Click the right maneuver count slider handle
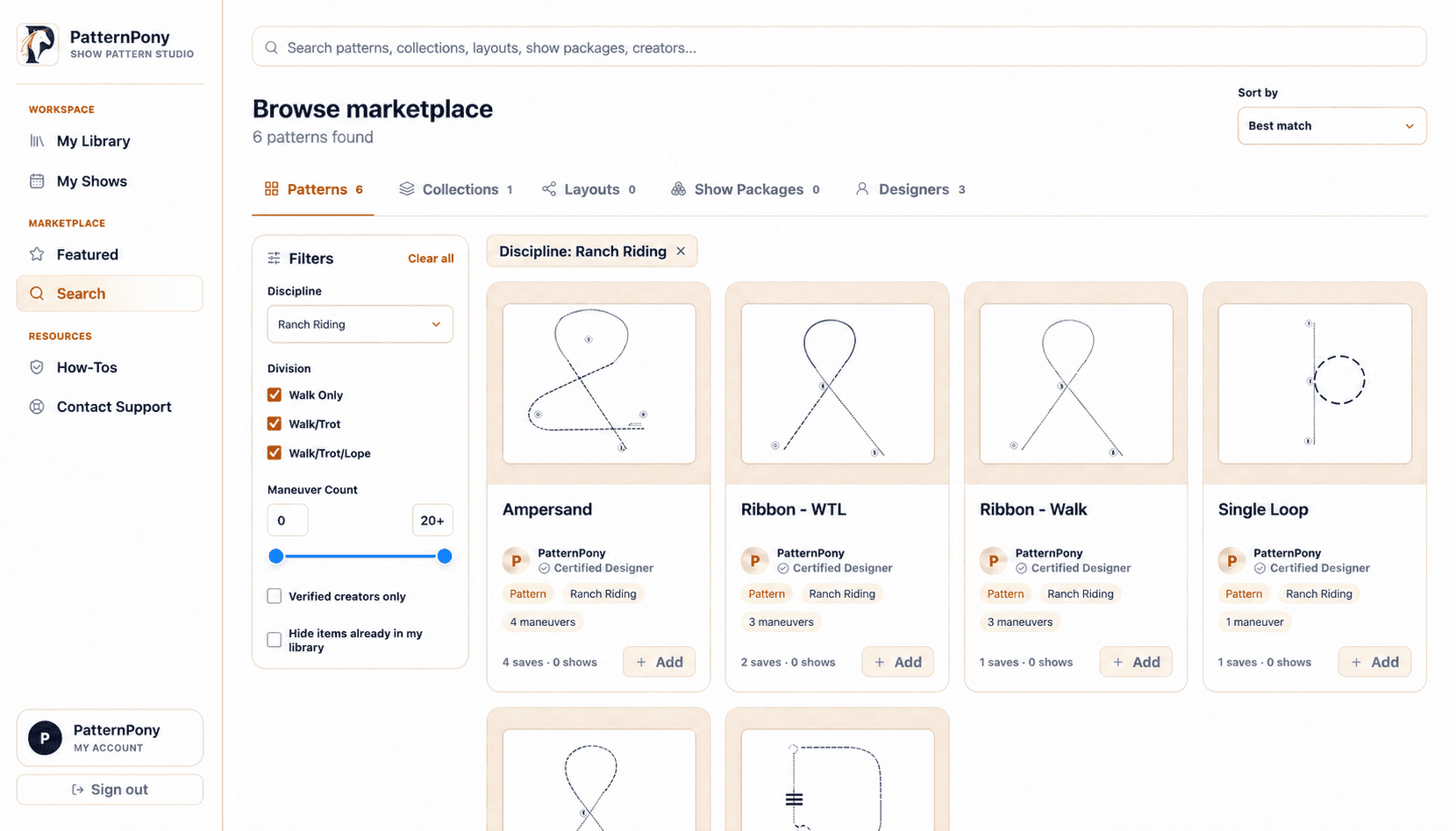1456x831 pixels. (445, 556)
